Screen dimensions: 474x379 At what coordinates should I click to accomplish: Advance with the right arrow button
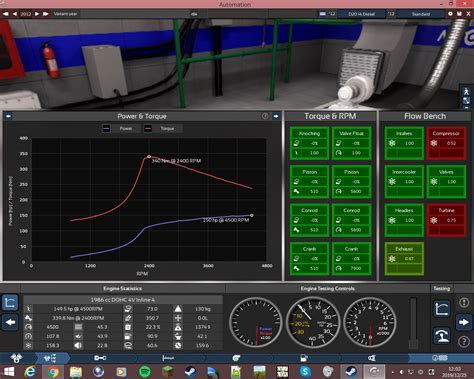tap(464, 322)
